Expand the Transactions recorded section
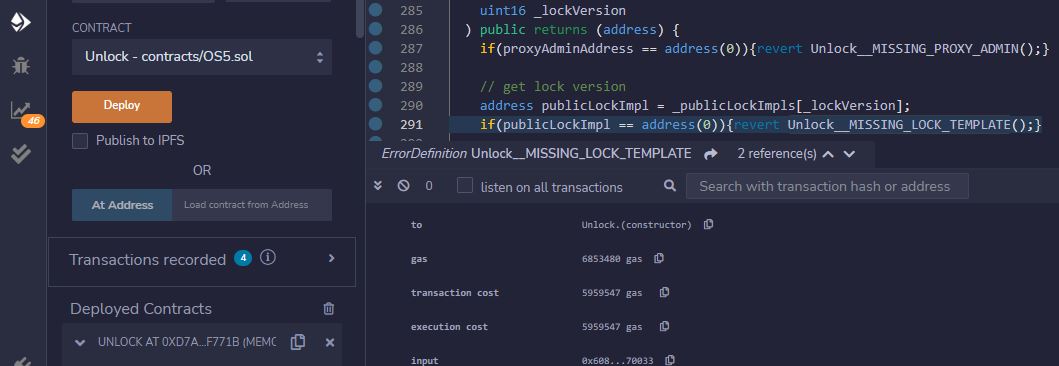The width and height of the screenshot is (1059, 366). (x=331, y=258)
